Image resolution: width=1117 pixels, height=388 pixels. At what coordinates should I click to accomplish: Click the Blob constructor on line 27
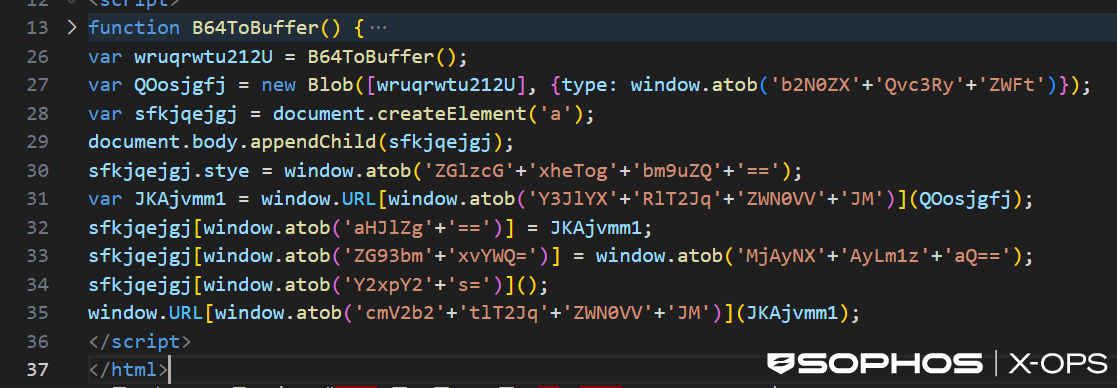coord(331,85)
